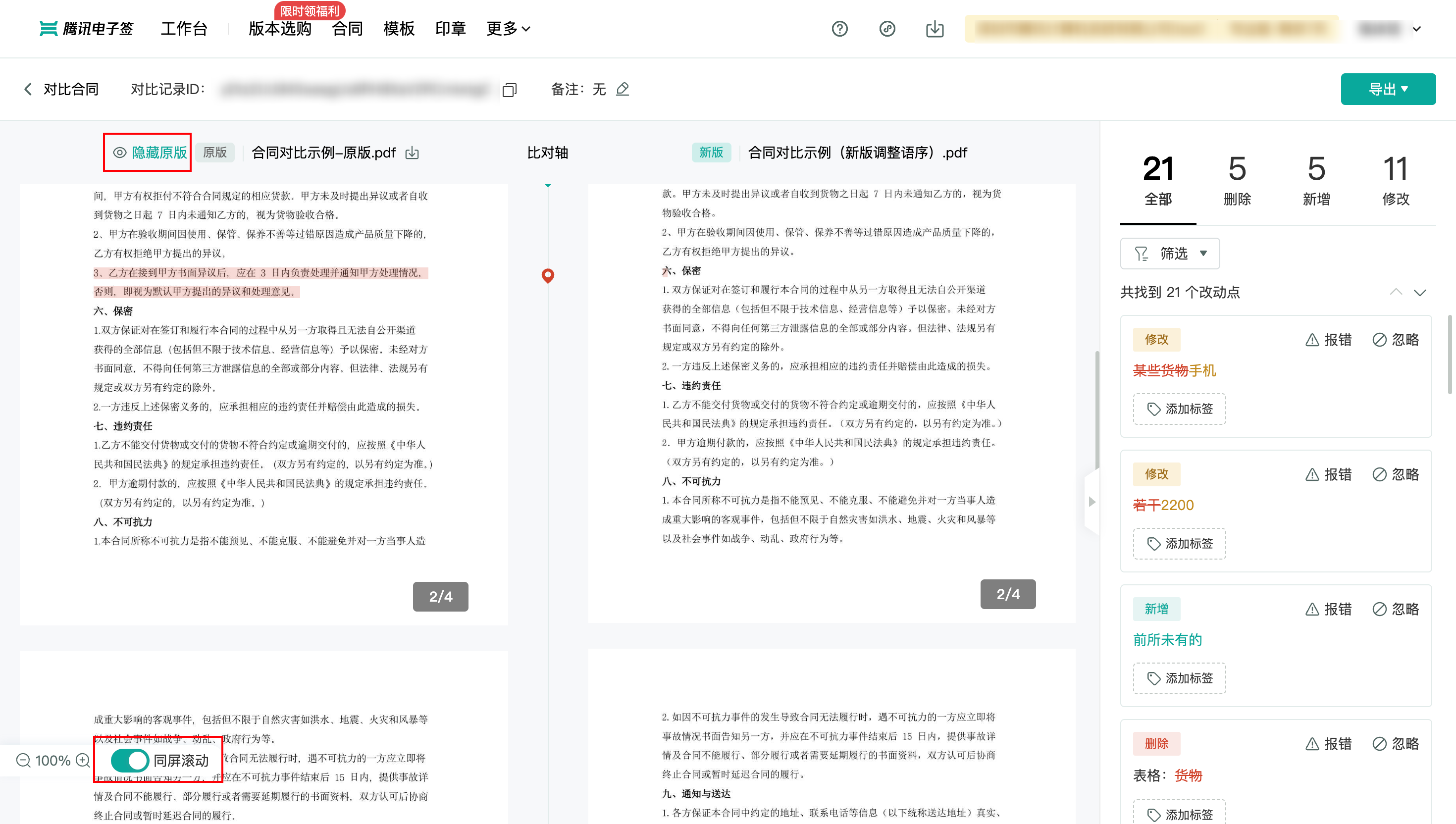
Task: Zoom out with the minus magnifier
Action: (x=23, y=760)
